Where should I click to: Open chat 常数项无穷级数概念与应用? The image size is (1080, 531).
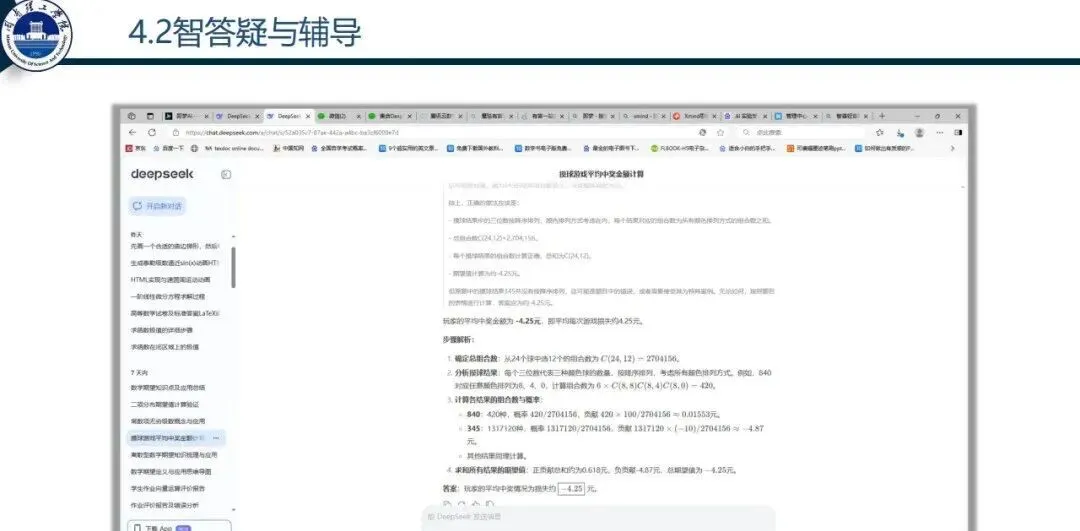click(x=167, y=421)
